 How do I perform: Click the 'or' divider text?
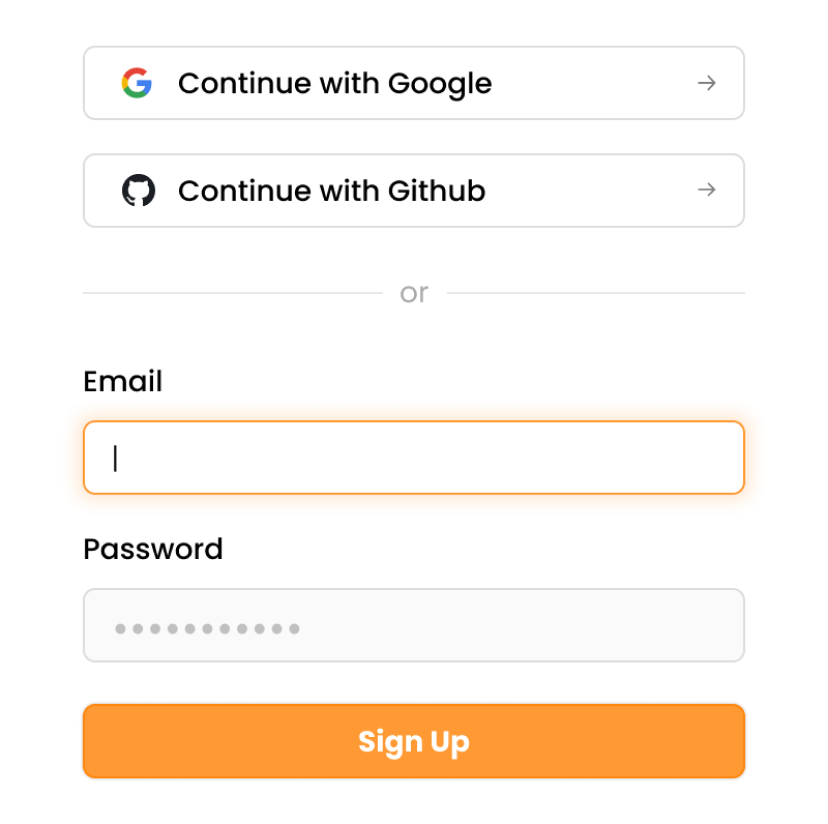tap(414, 292)
